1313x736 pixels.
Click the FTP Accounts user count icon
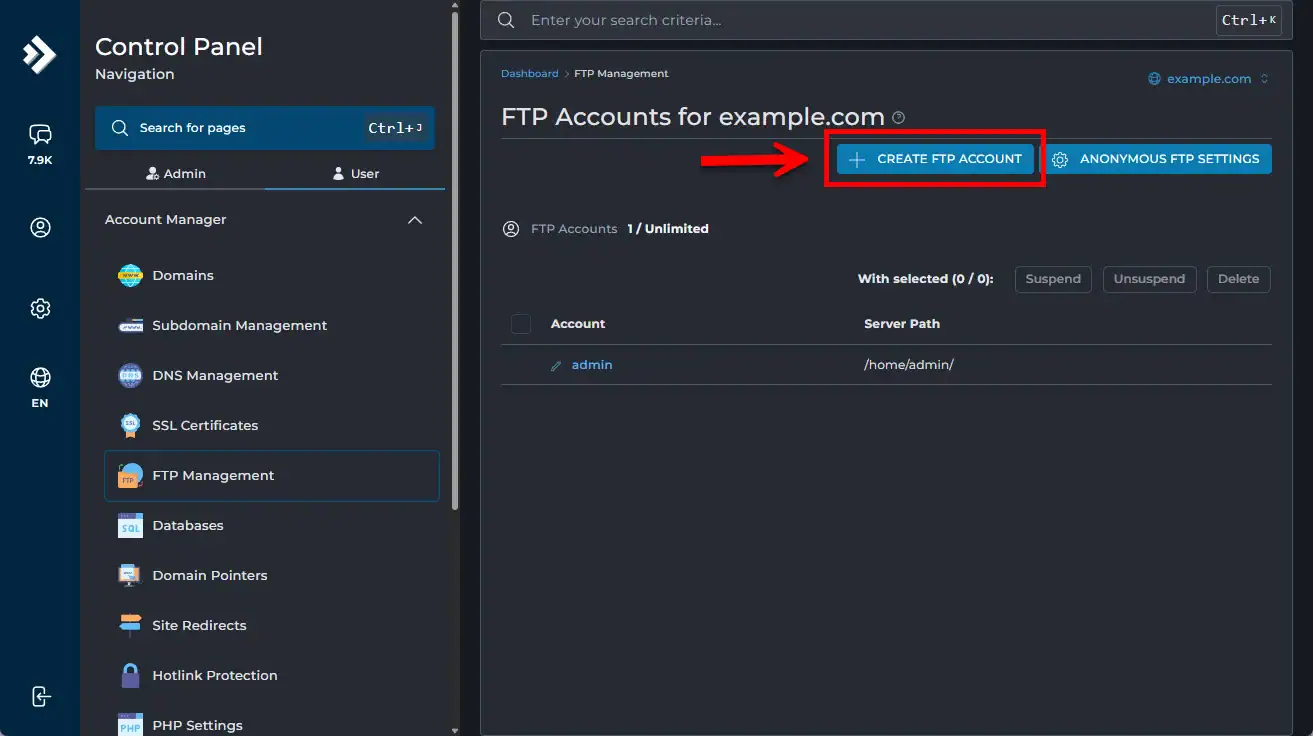coord(511,229)
